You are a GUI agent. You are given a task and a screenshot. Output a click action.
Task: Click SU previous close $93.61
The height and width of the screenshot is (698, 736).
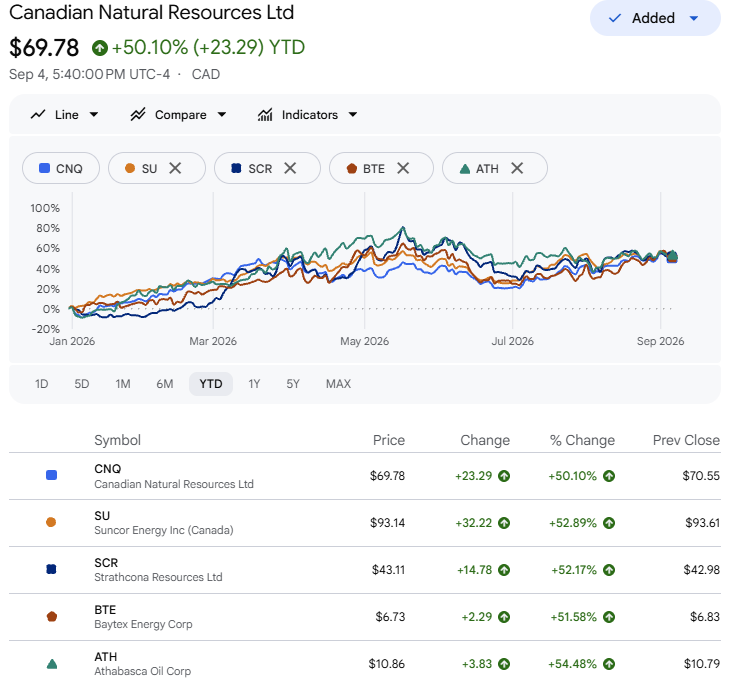[702, 523]
